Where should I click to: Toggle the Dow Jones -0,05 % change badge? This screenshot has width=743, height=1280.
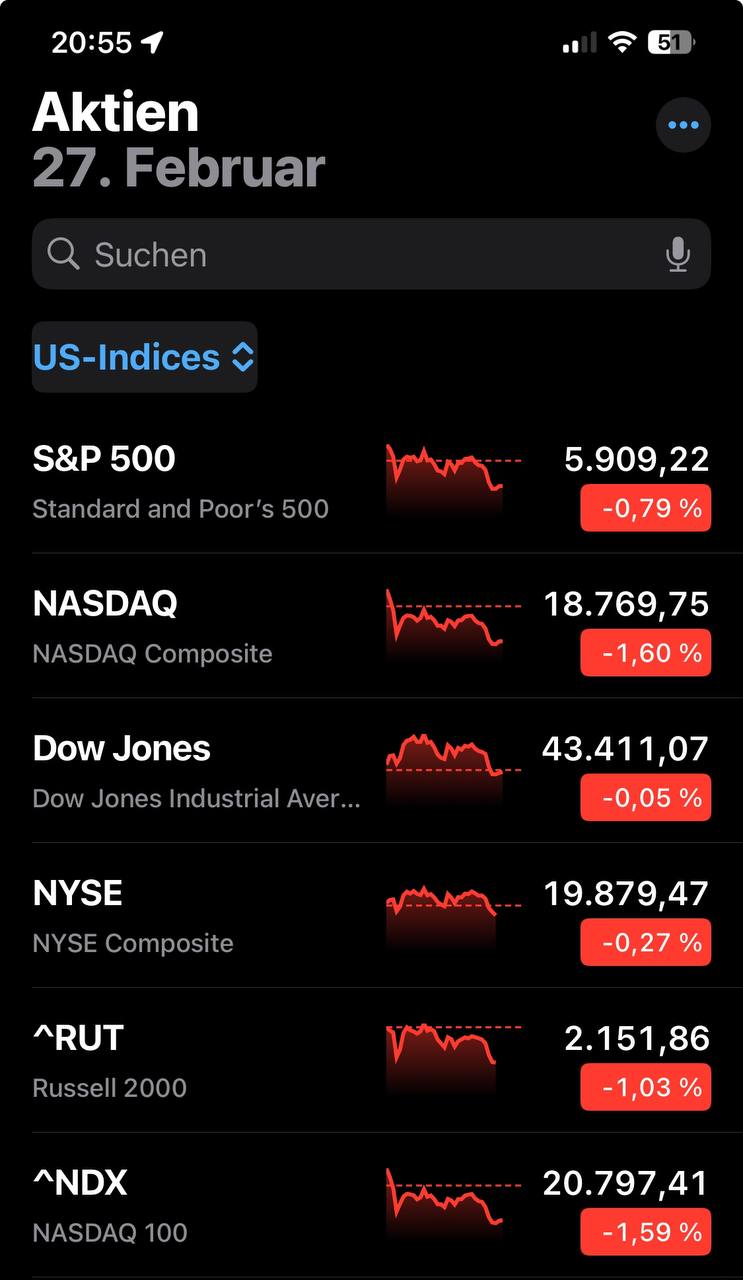[x=645, y=798]
